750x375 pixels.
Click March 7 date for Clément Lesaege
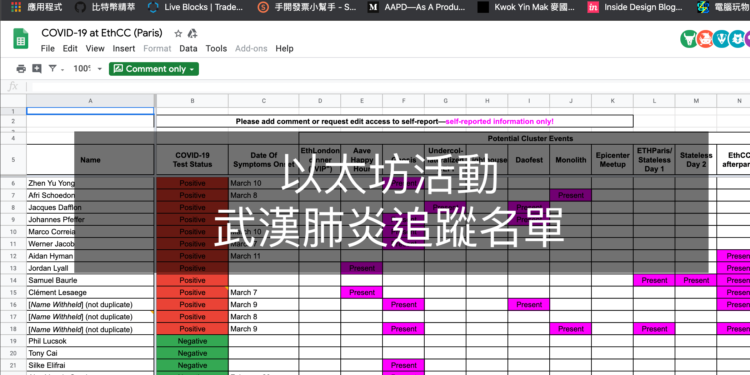[264, 292]
